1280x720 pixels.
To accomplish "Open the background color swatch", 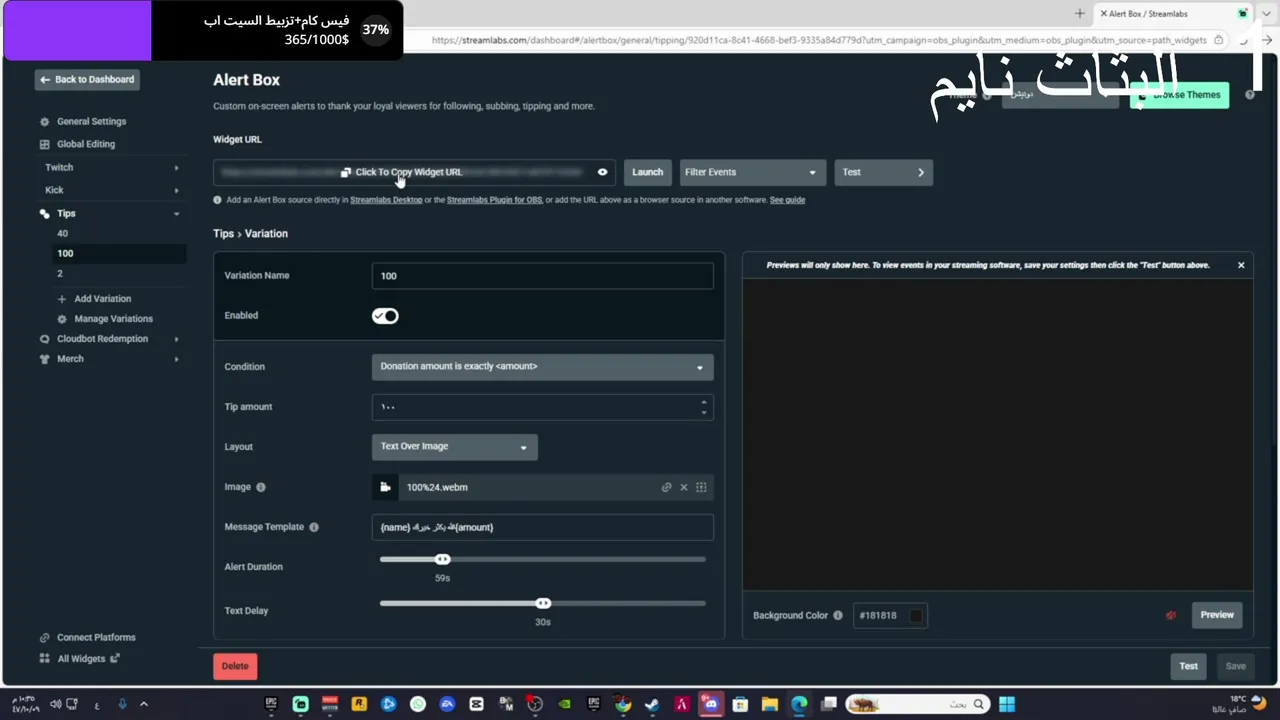I will pyautogui.click(x=916, y=616).
